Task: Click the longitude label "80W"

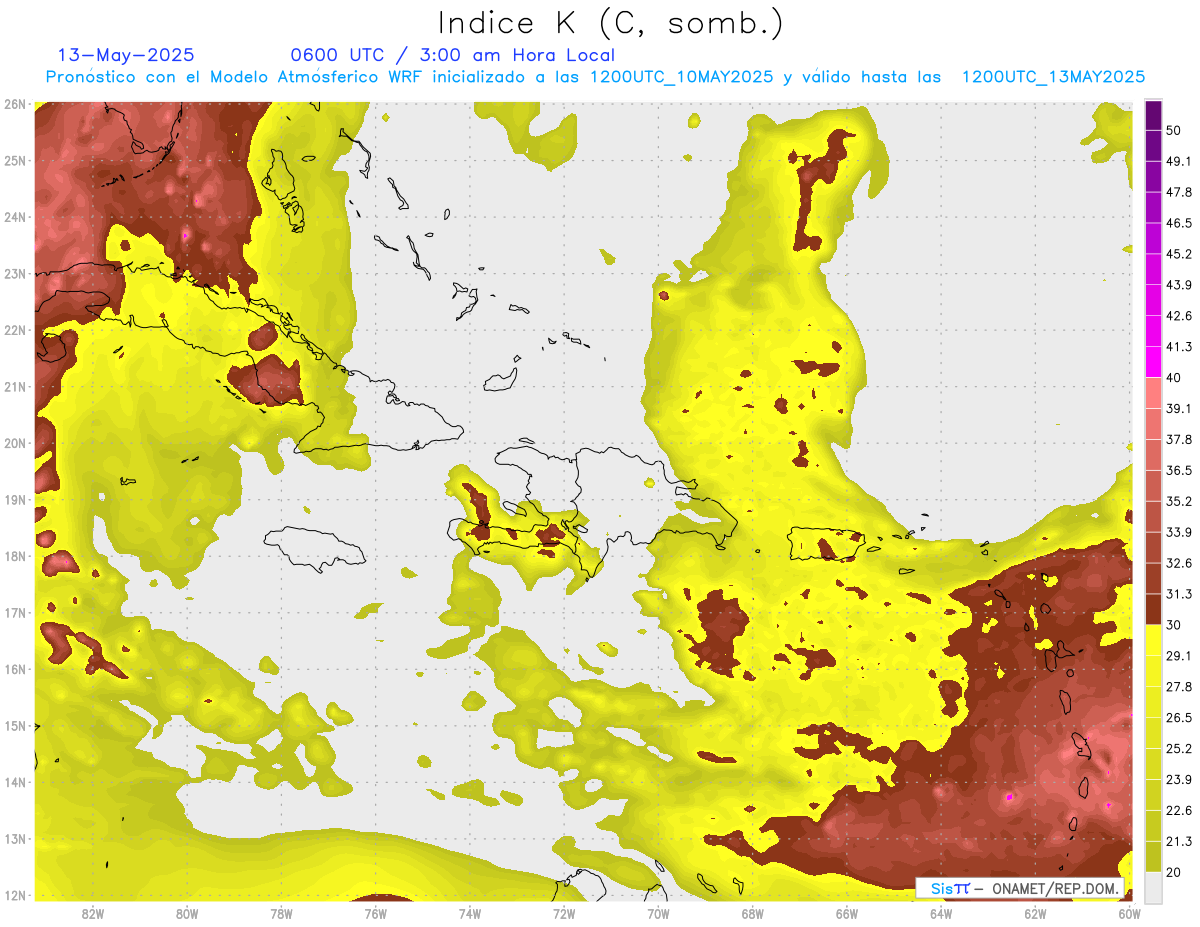Action: [187, 913]
